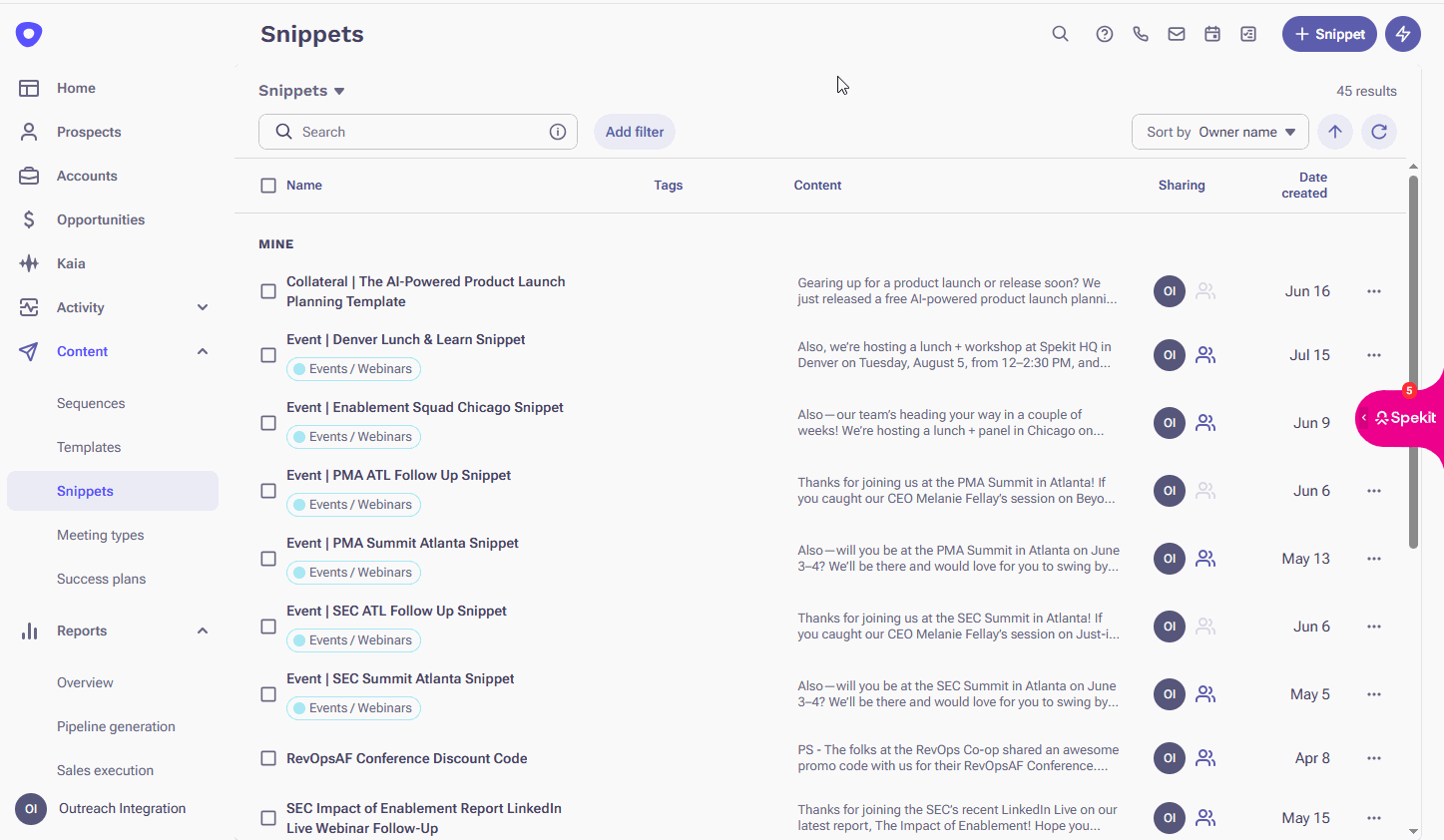Go to Prospects in sidebar

pyautogui.click(x=89, y=132)
